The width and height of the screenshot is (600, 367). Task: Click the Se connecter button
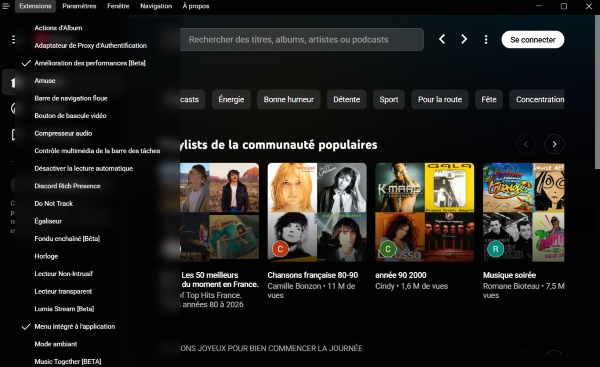(x=533, y=40)
